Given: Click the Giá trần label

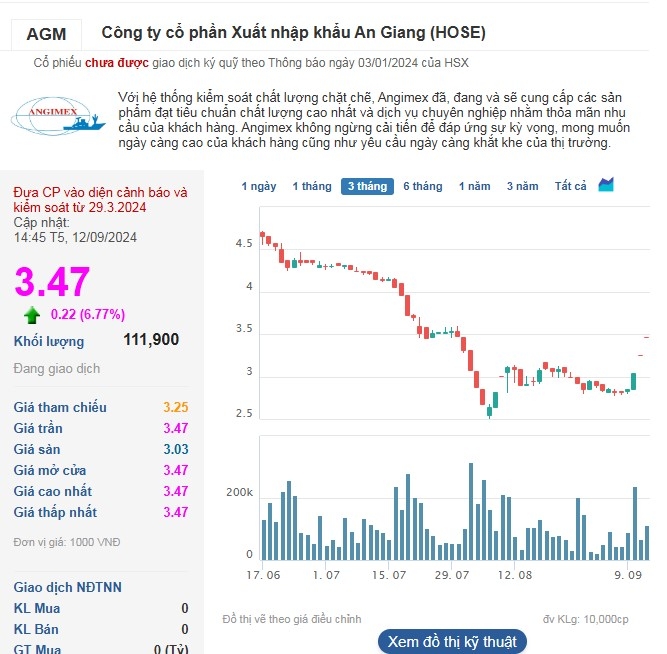Looking at the screenshot, I should point(46,428).
